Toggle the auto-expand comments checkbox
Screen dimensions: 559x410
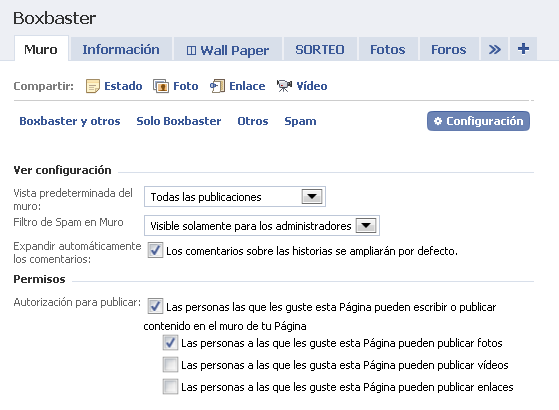pos(155,250)
